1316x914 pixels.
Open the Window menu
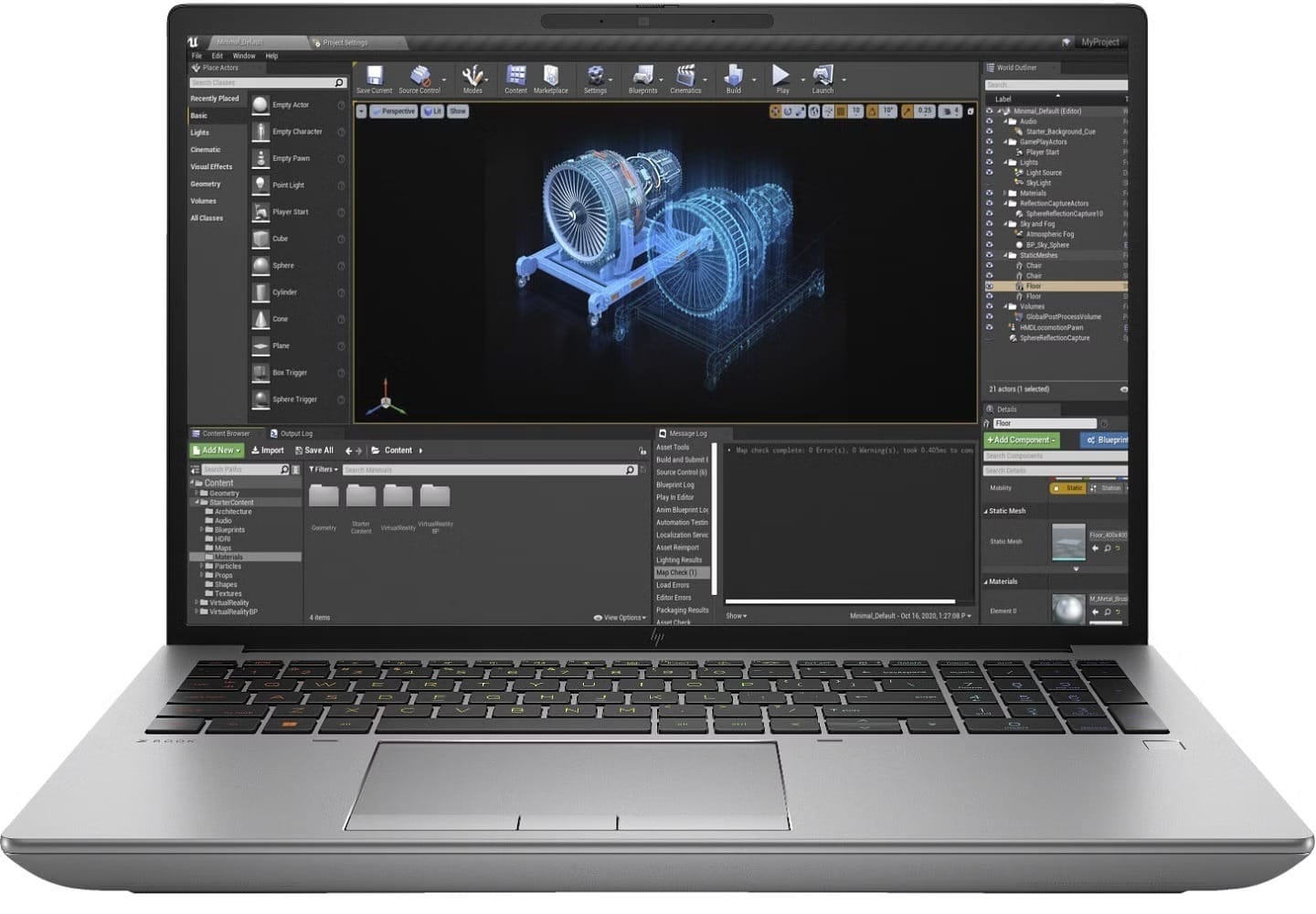click(244, 56)
